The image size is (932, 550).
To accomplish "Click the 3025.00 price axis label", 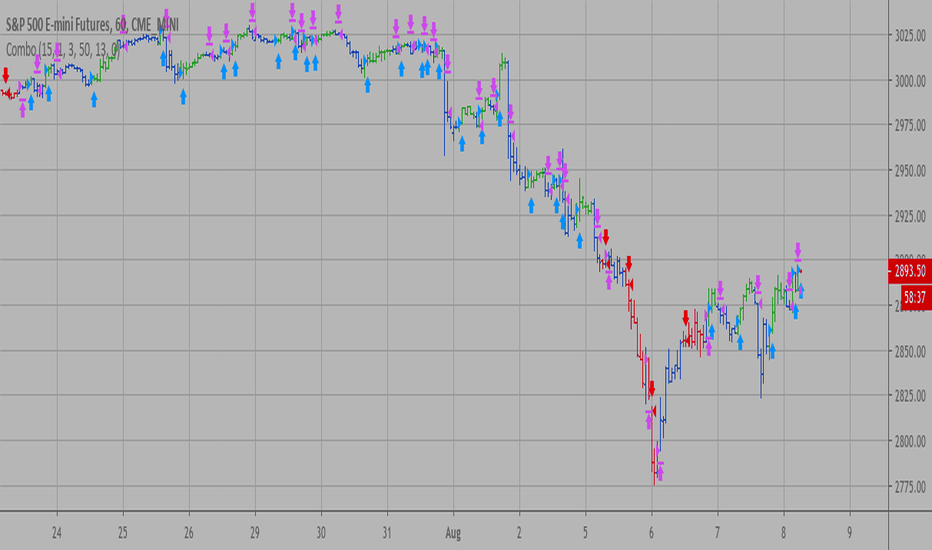I will pos(910,36).
